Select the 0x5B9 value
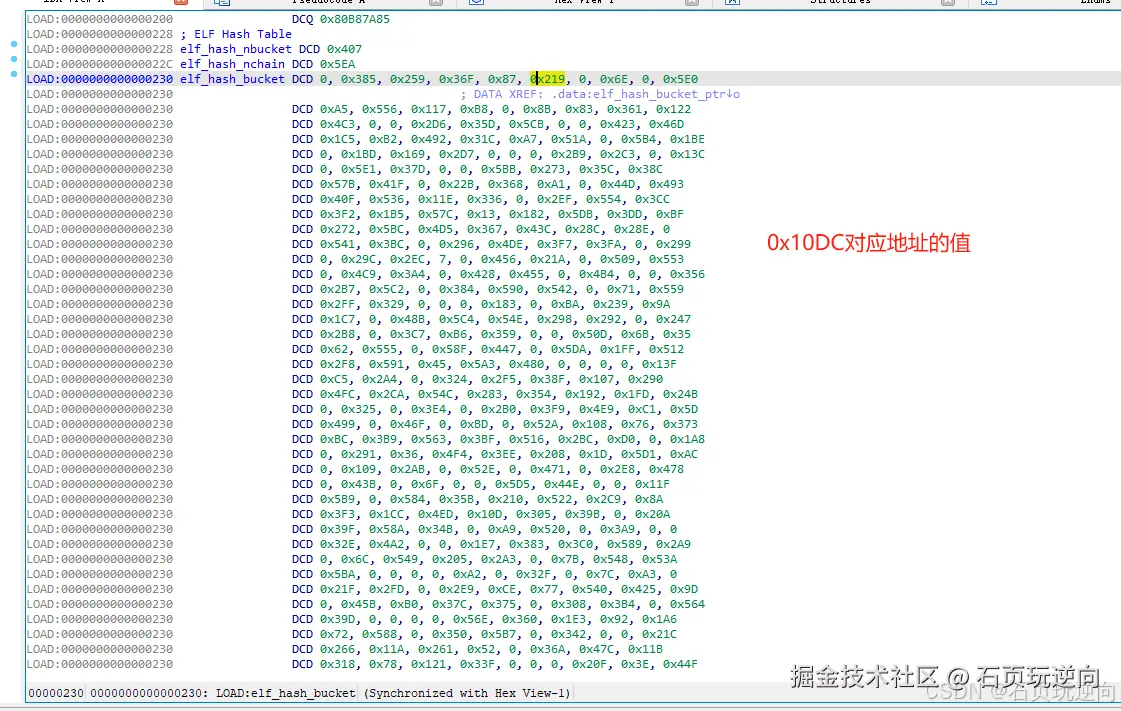Viewport: 1121px width, 711px height. 337,499
